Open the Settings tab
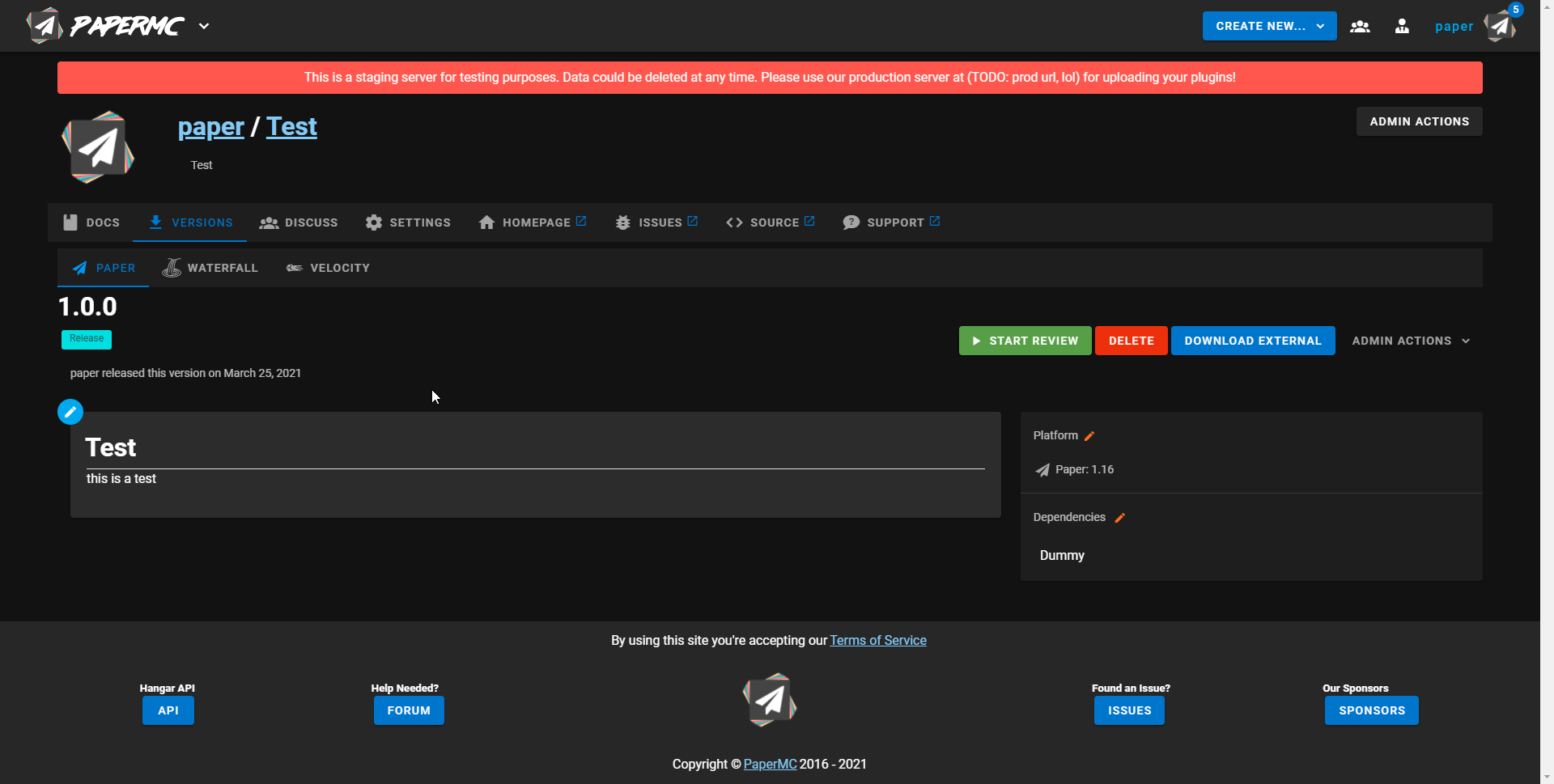Image resolution: width=1554 pixels, height=784 pixels. pos(408,222)
